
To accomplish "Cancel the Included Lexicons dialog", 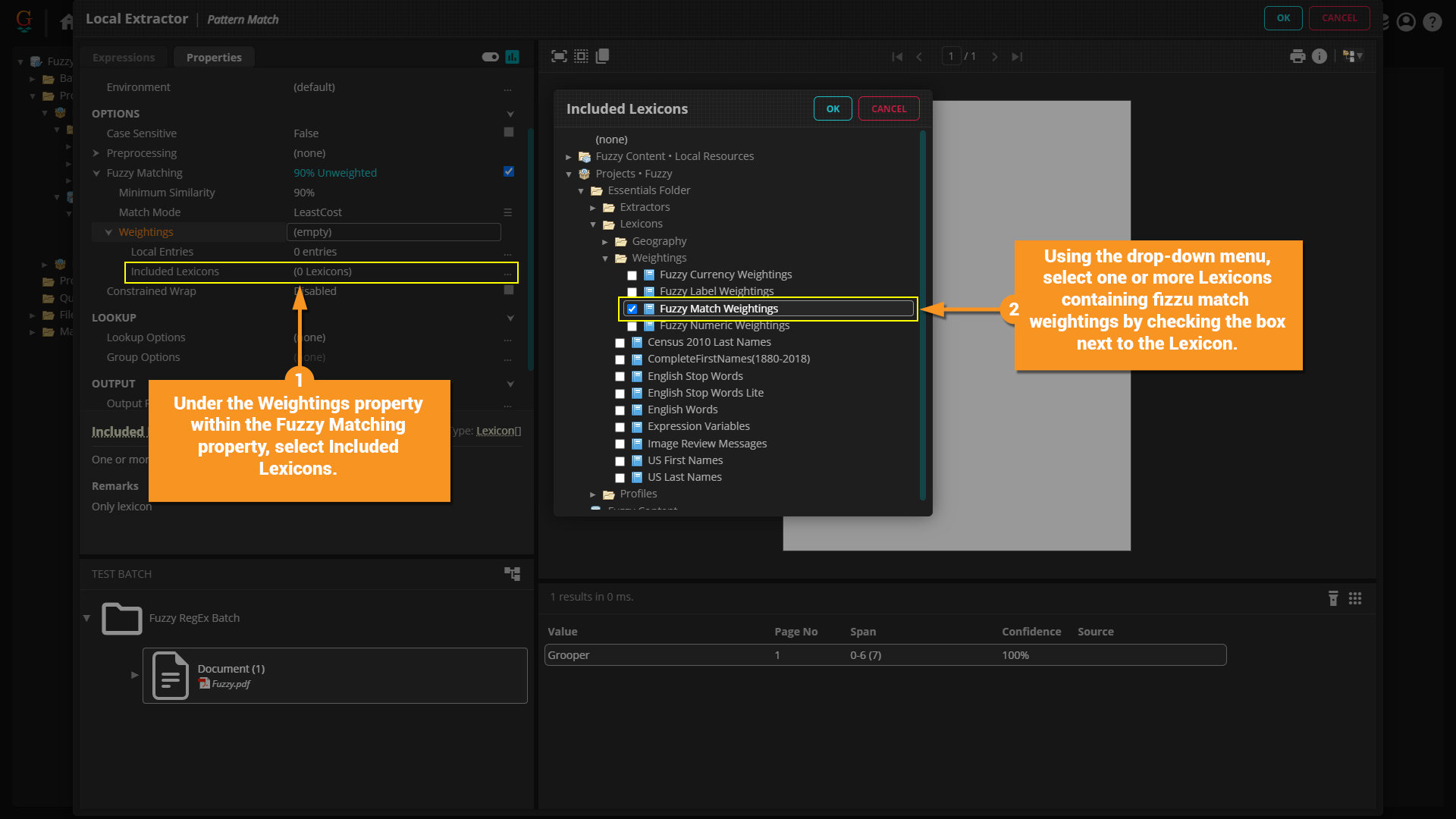I will tap(888, 109).
